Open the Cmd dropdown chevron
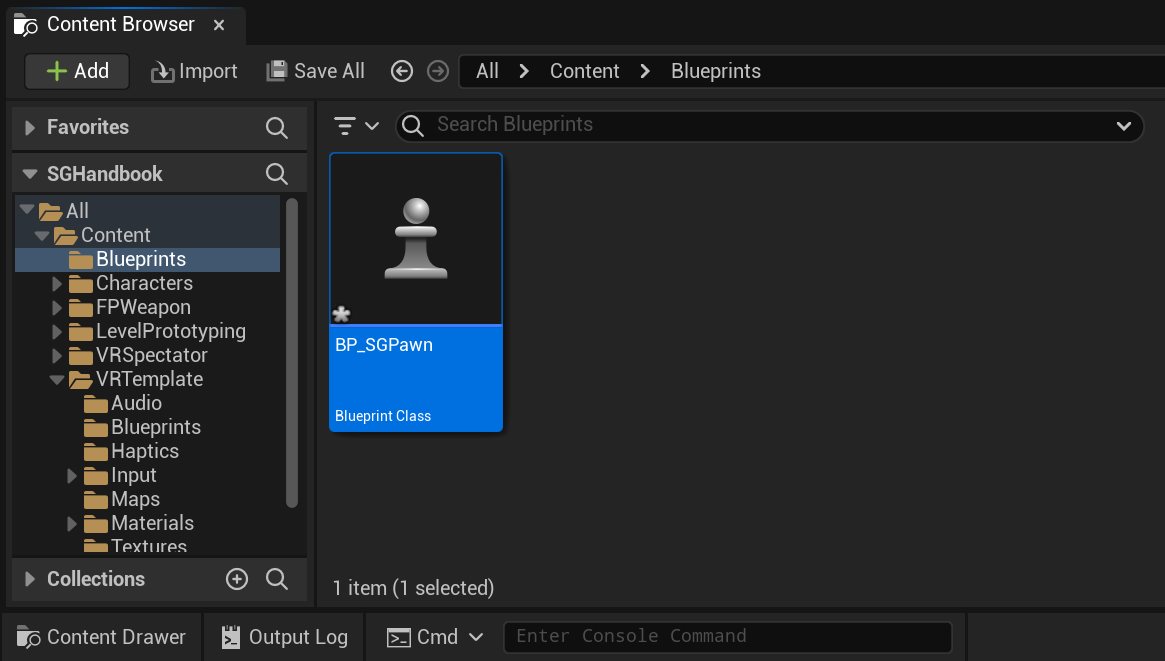The height and width of the screenshot is (661, 1165). point(477,637)
